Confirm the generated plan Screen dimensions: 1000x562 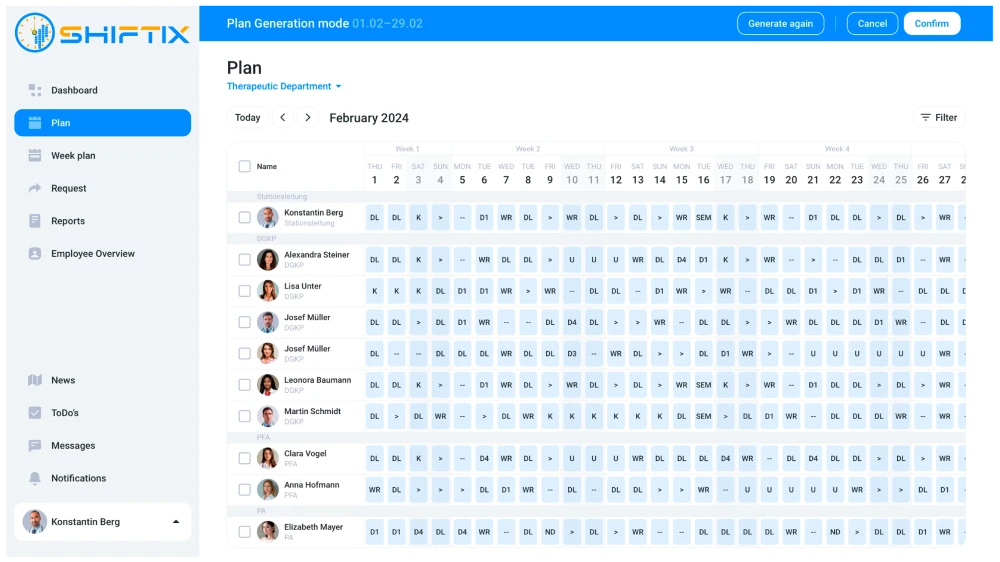931,24
